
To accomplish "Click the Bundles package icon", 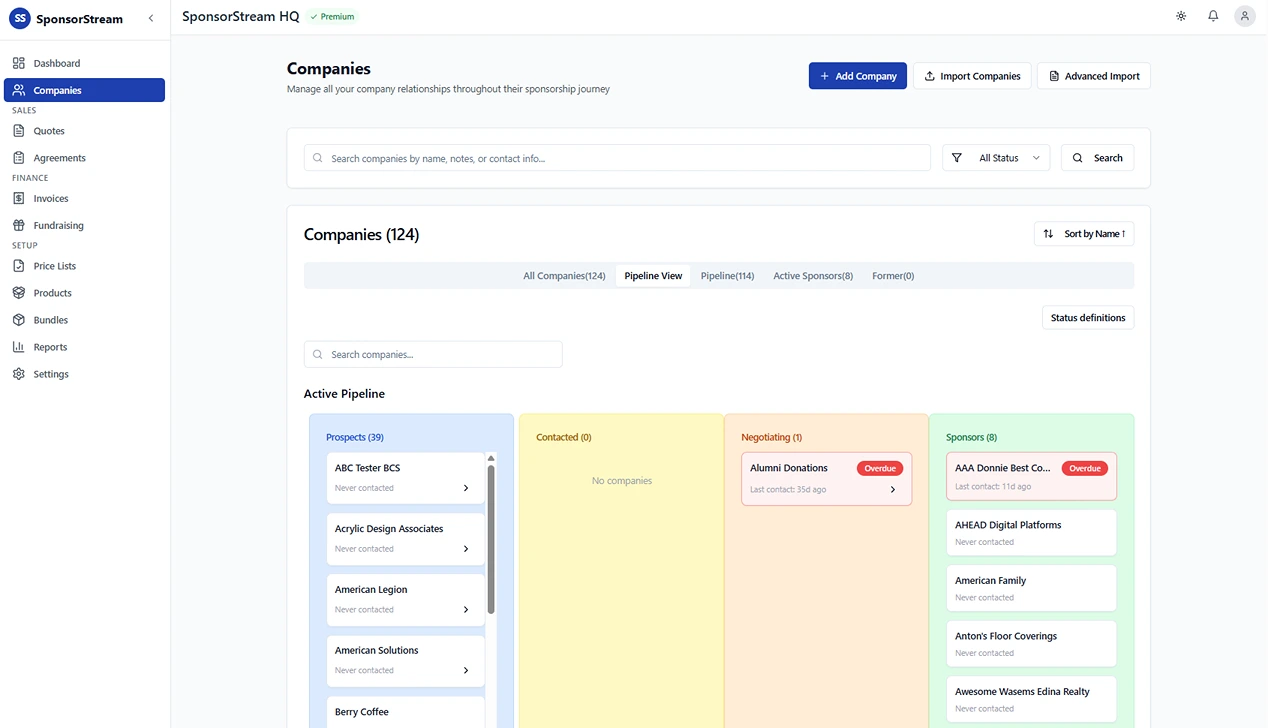I will (19, 320).
